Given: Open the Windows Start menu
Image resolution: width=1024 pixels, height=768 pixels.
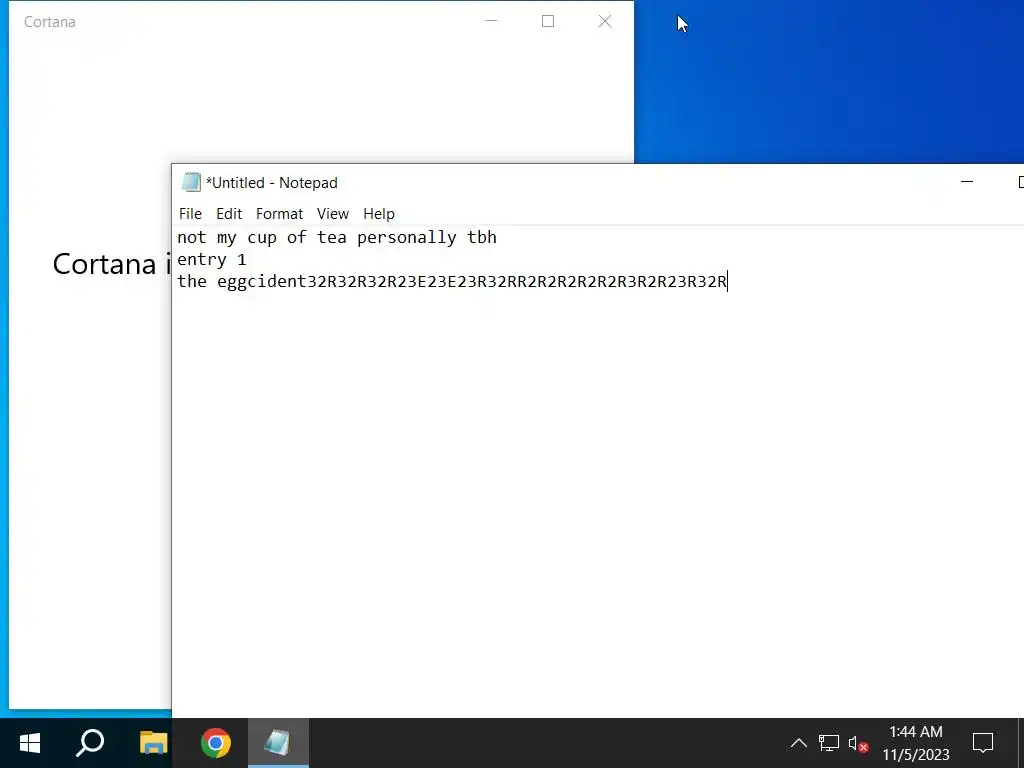Looking at the screenshot, I should point(30,743).
